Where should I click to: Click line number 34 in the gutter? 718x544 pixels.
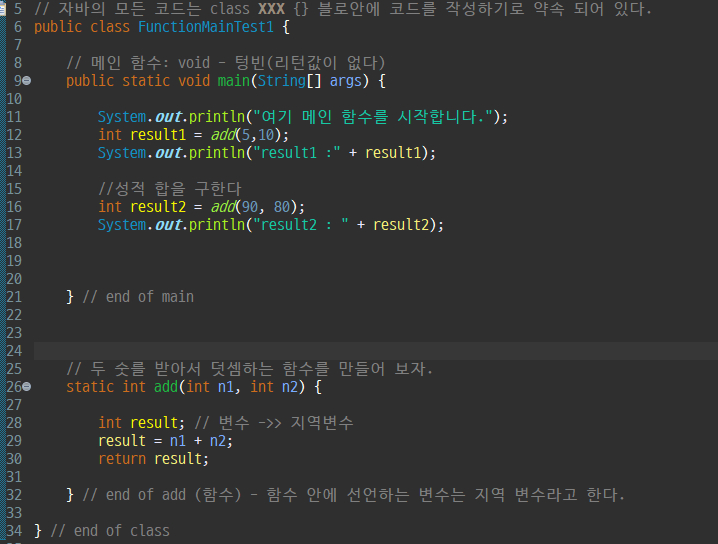click(x=14, y=531)
